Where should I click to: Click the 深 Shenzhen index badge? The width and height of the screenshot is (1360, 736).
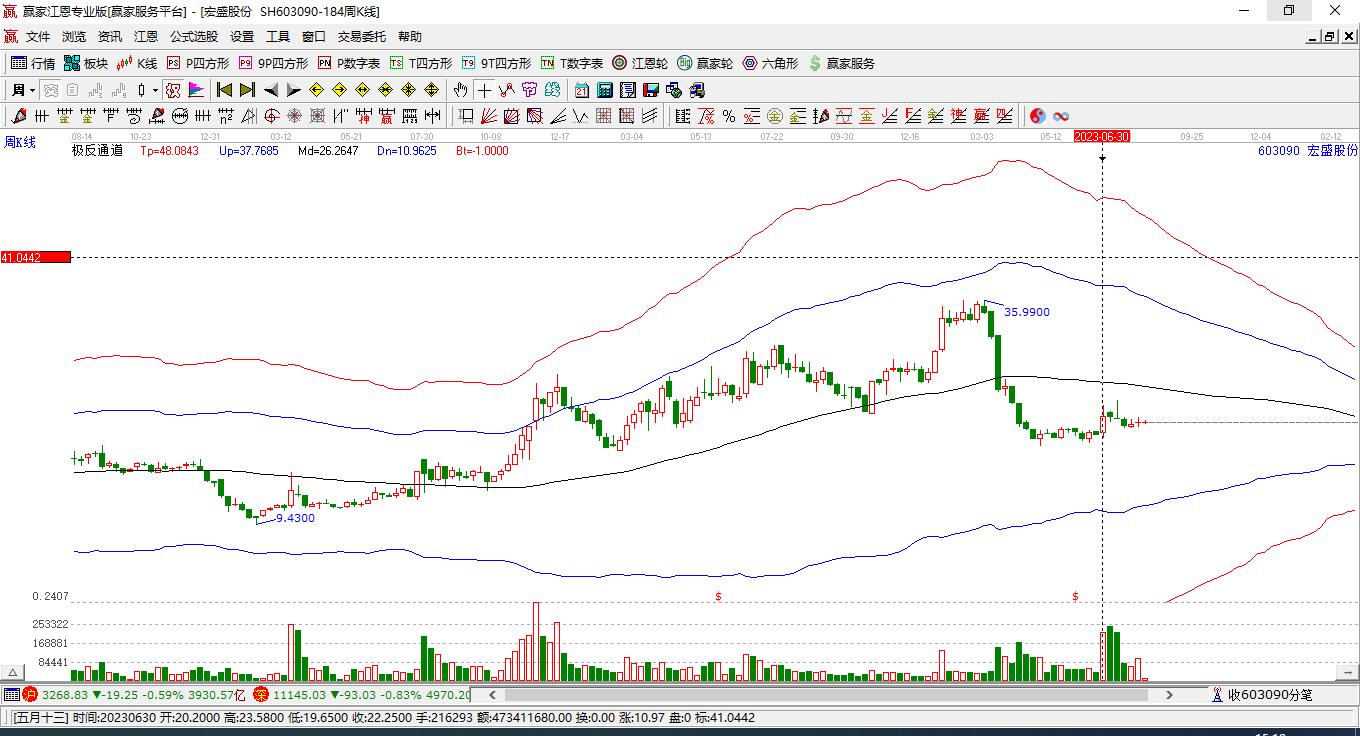coord(261,694)
